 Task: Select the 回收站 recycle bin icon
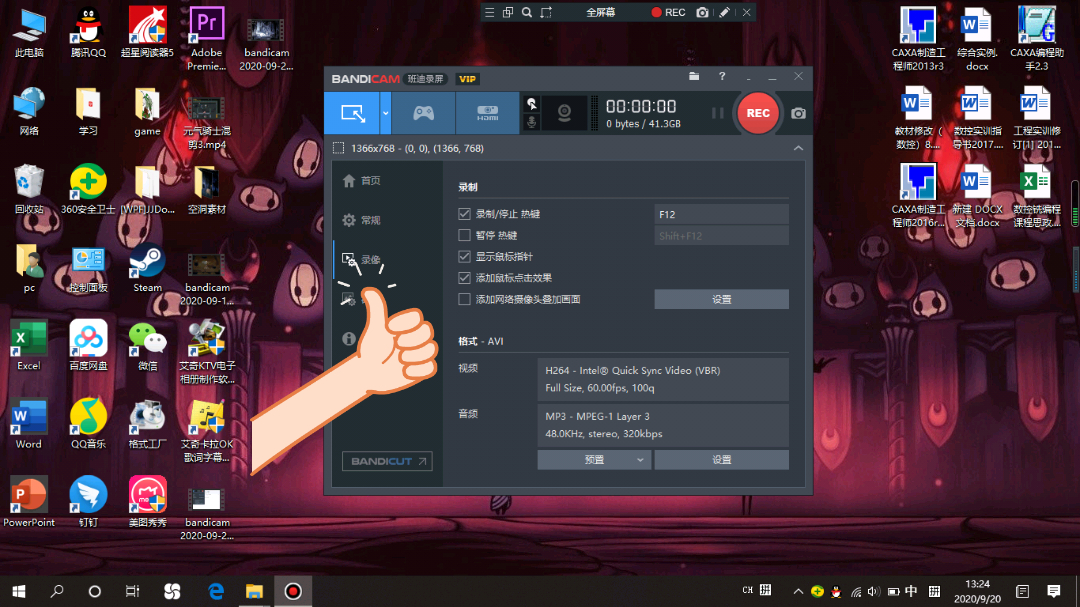[29, 190]
